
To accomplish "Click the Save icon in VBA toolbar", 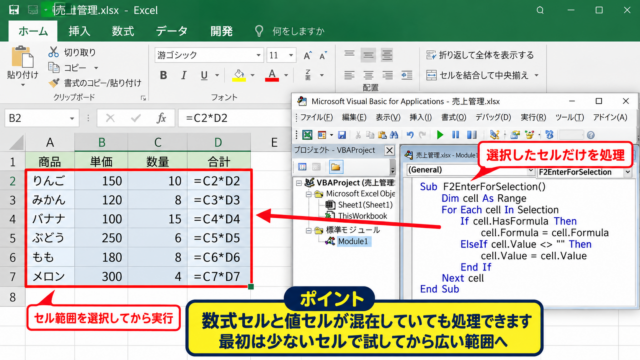I will pyautogui.click(x=342, y=135).
